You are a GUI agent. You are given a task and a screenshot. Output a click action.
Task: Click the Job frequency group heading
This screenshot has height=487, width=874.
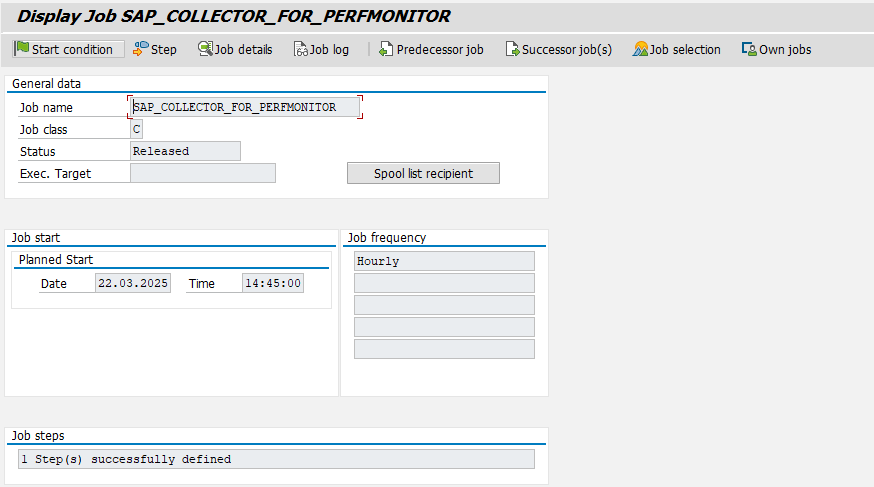(387, 237)
